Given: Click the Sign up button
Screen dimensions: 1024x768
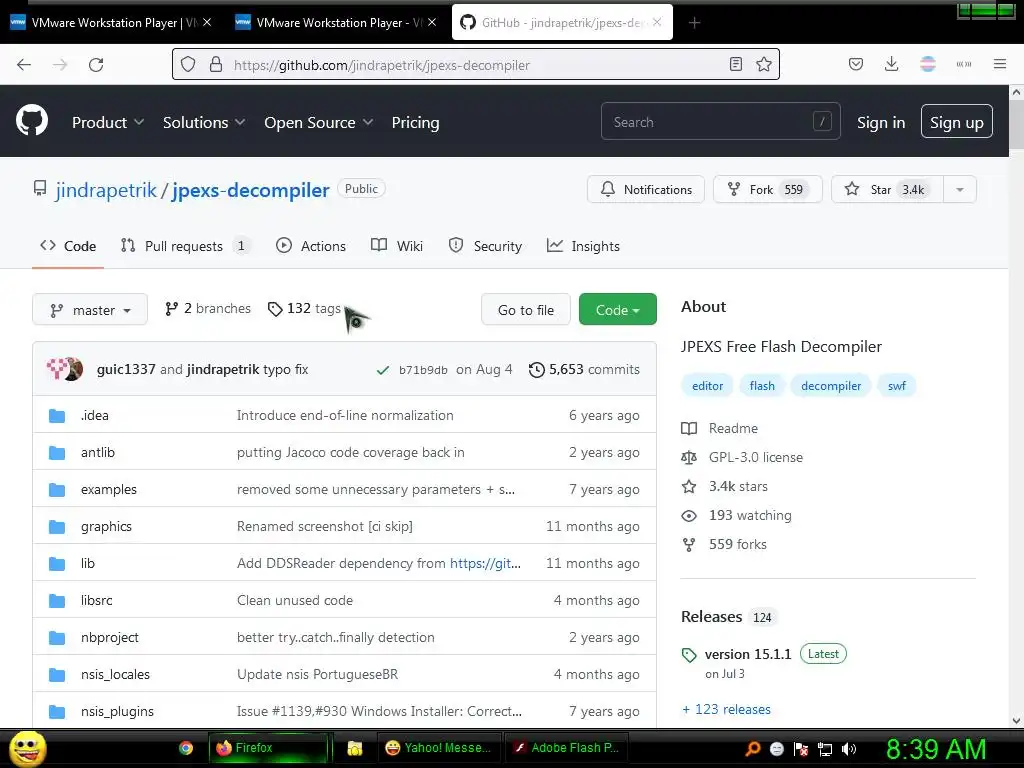Looking at the screenshot, I should point(957,121).
